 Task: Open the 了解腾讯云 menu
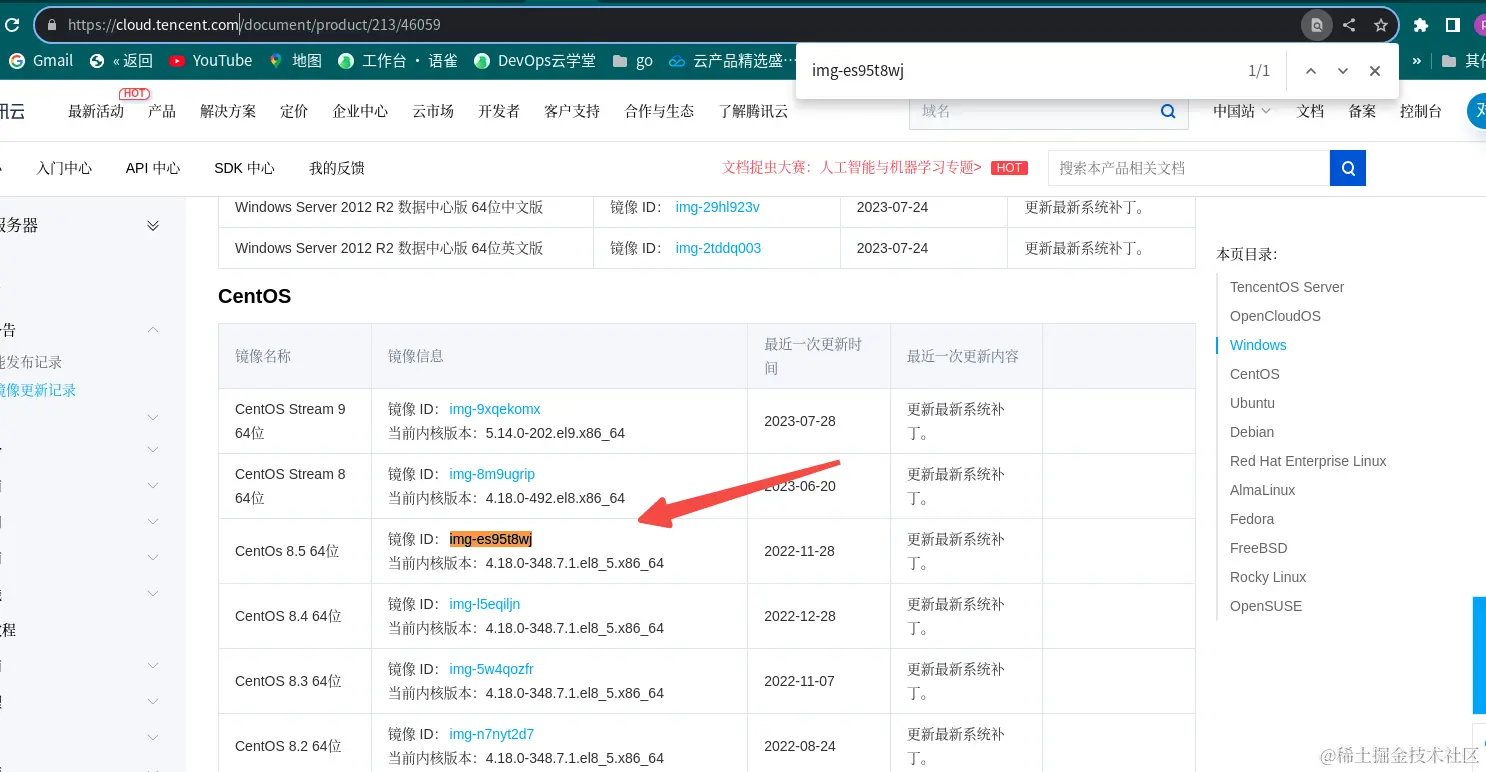[753, 111]
